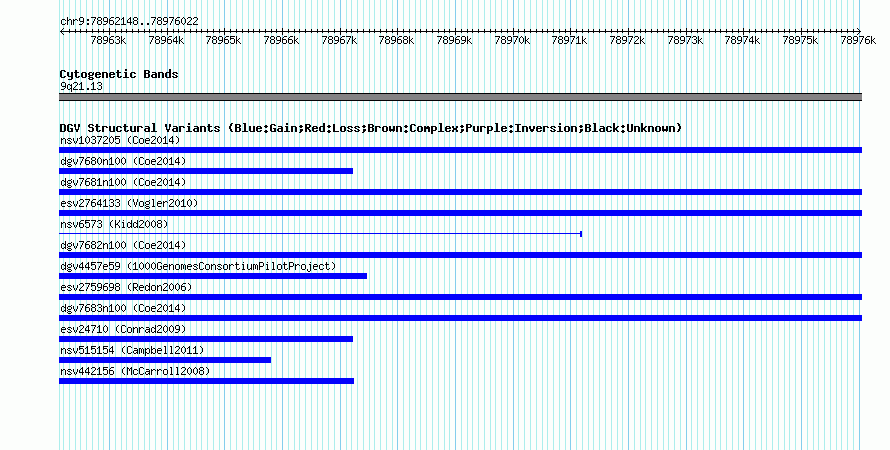Click the nsv515154 (Campbell2011) label
The height and width of the screenshot is (450, 890).
[x=132, y=350]
